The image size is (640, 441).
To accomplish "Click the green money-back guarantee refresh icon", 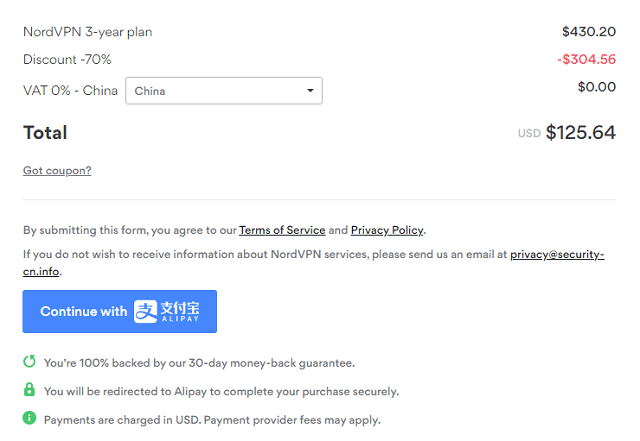I will [x=30, y=362].
